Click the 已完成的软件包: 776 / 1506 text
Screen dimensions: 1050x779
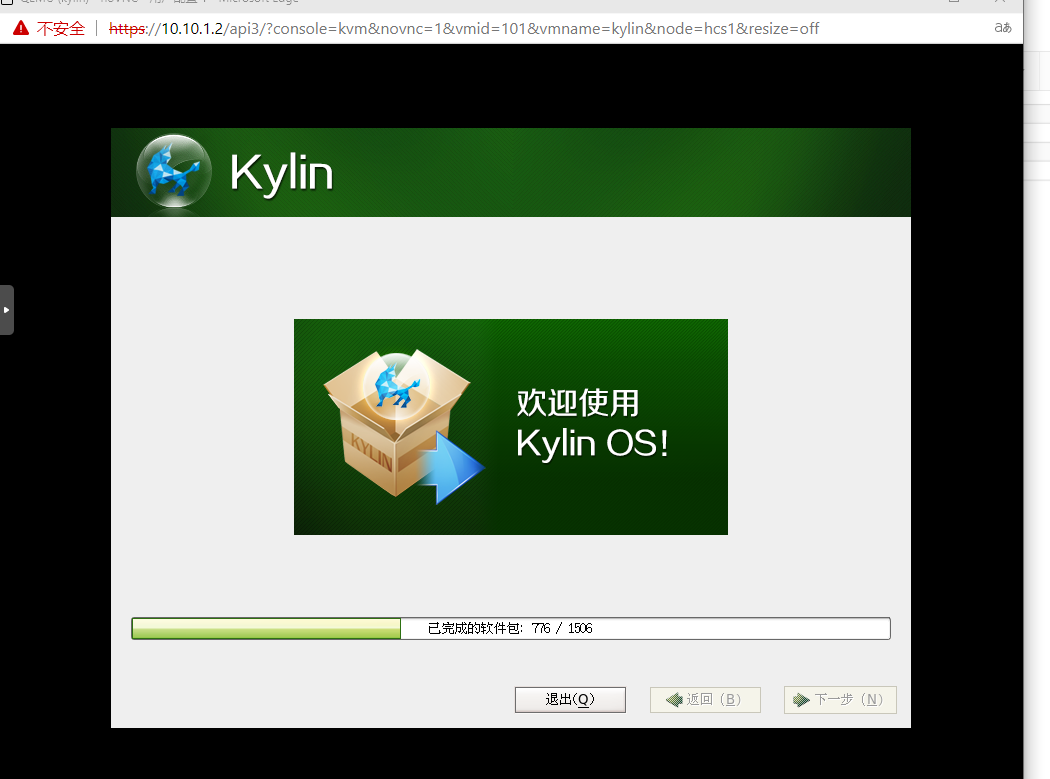pyautogui.click(x=510, y=628)
